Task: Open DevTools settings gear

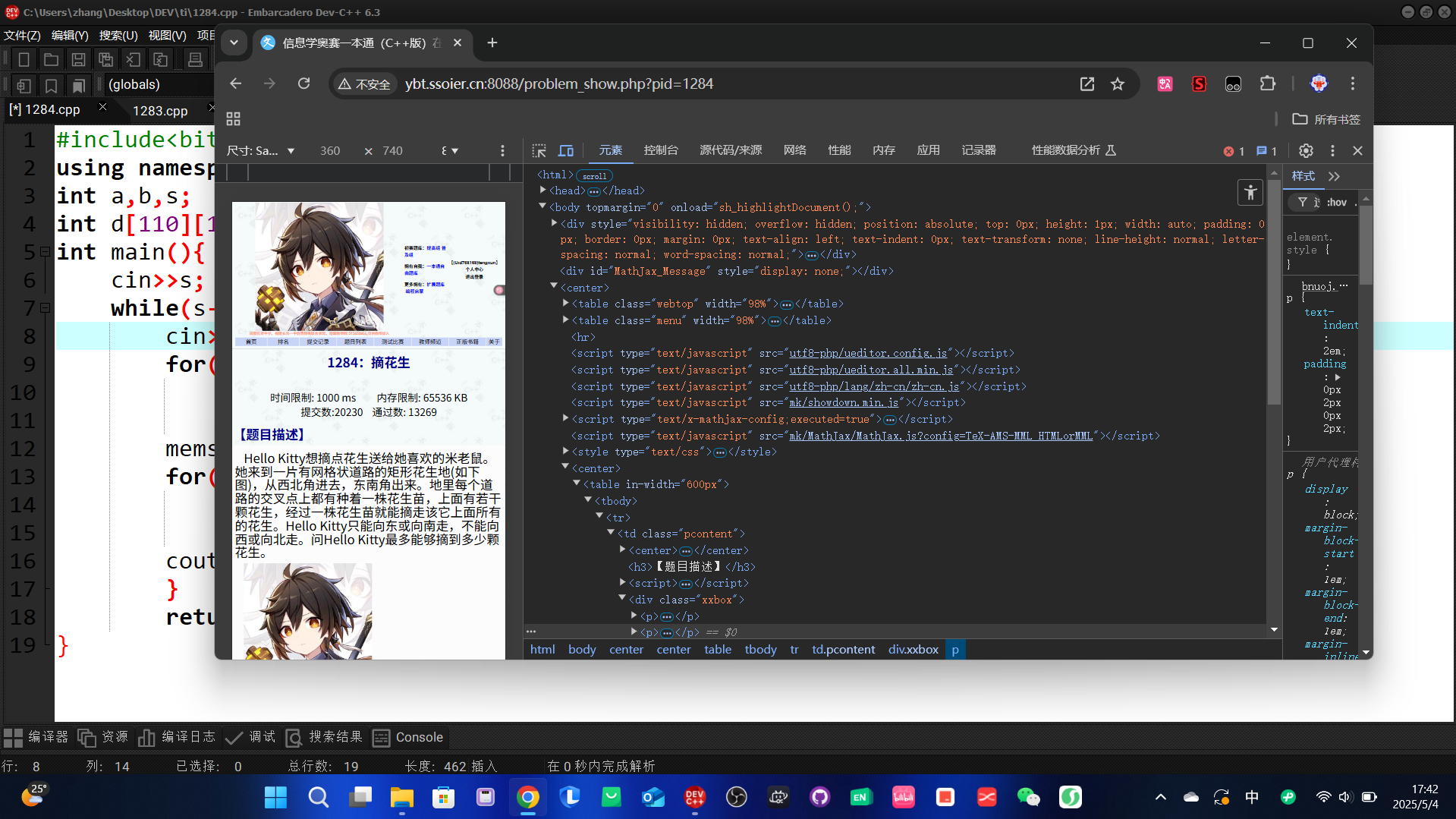Action: coord(1306,150)
